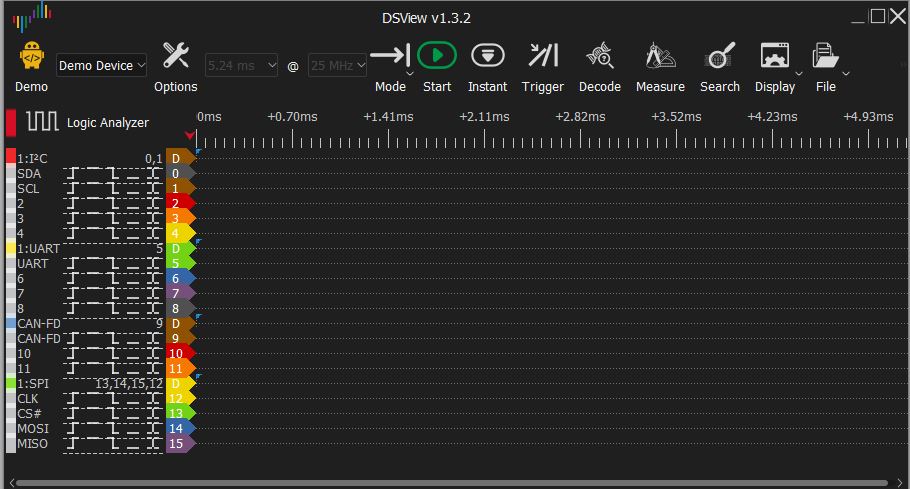Click the Instant capture icon
Image resolution: width=910 pixels, height=489 pixels.
tap(487, 56)
